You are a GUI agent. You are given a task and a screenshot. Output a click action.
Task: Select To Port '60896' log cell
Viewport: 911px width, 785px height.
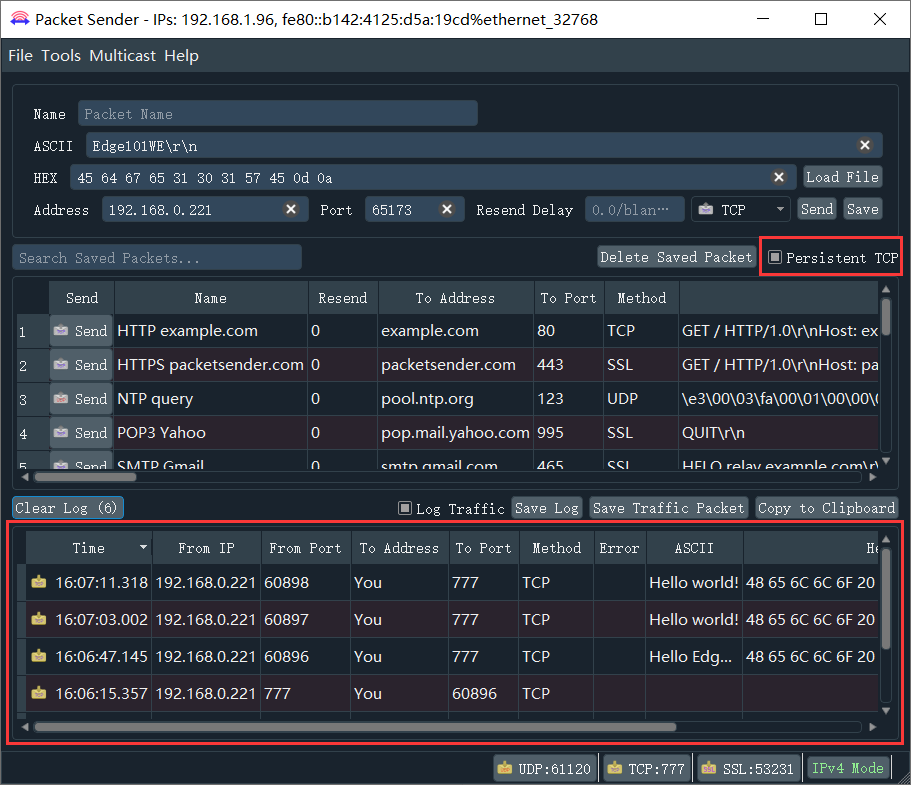pyautogui.click(x=483, y=693)
